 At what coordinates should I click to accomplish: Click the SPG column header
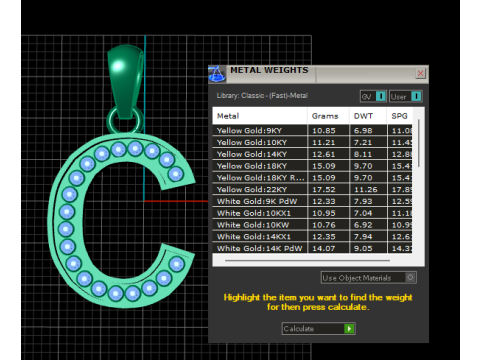400,116
